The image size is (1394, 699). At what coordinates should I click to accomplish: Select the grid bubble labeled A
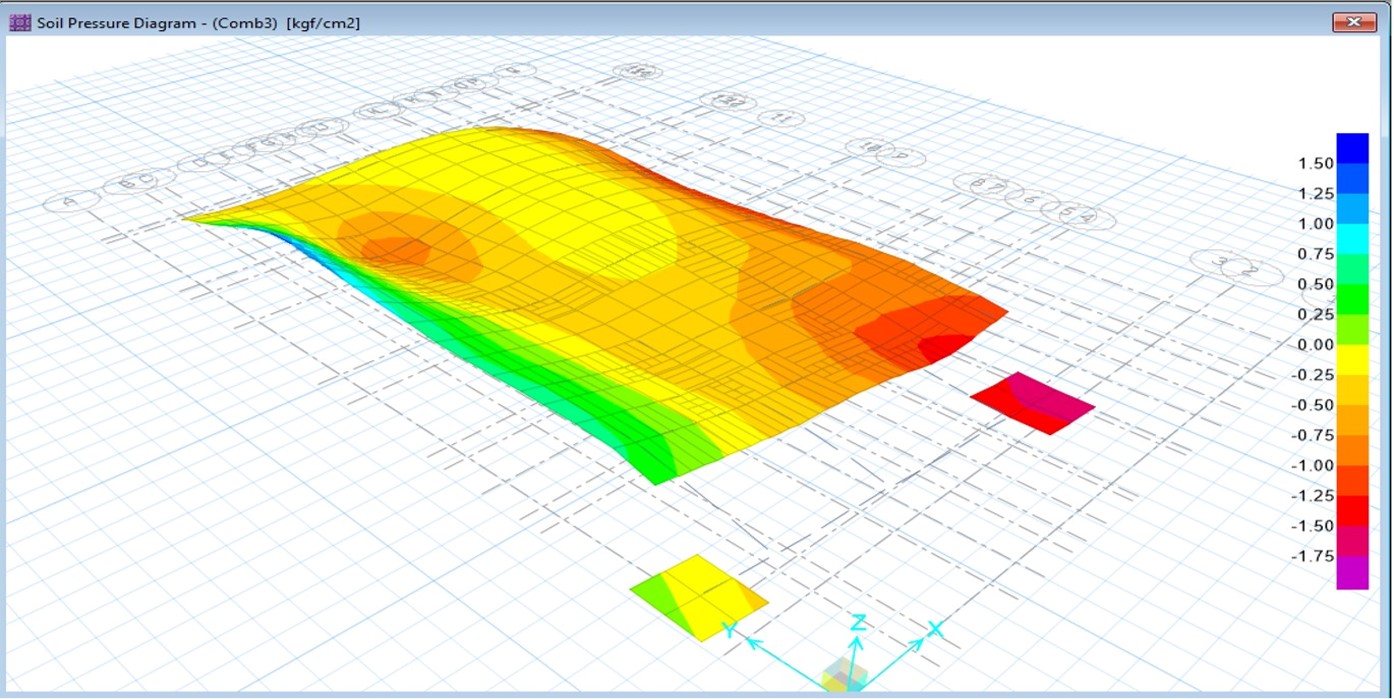tap(69, 202)
